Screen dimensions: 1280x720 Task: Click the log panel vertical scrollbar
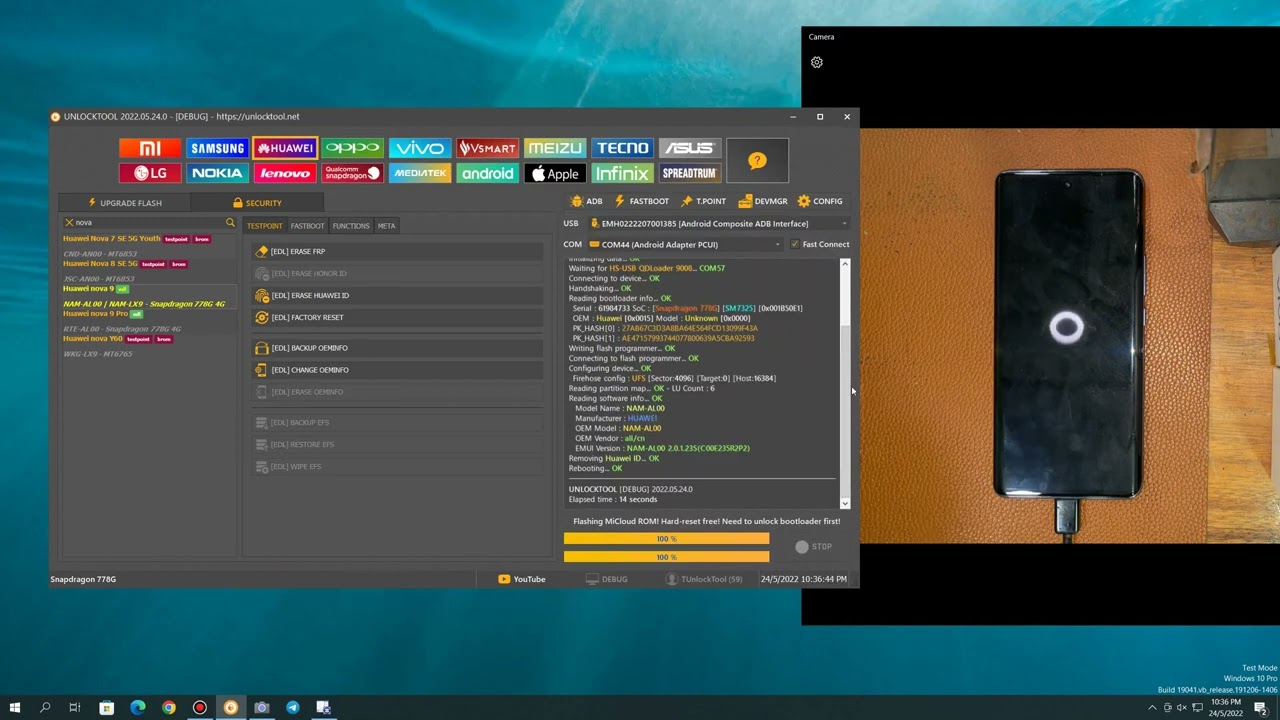(x=845, y=384)
